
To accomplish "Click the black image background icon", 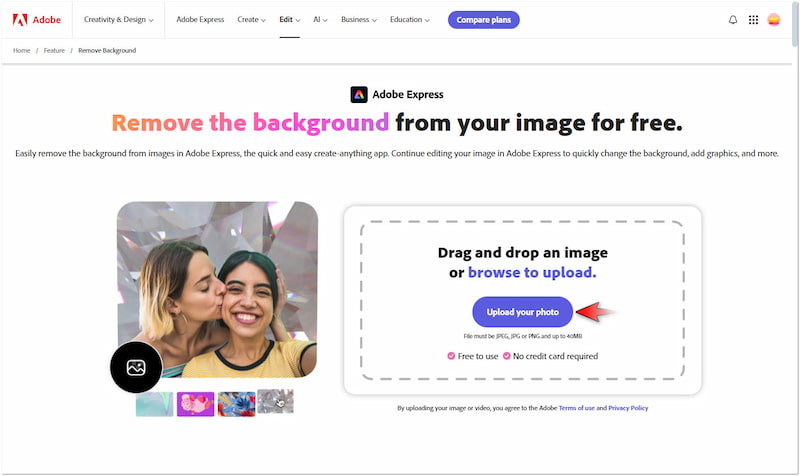I will (x=136, y=367).
